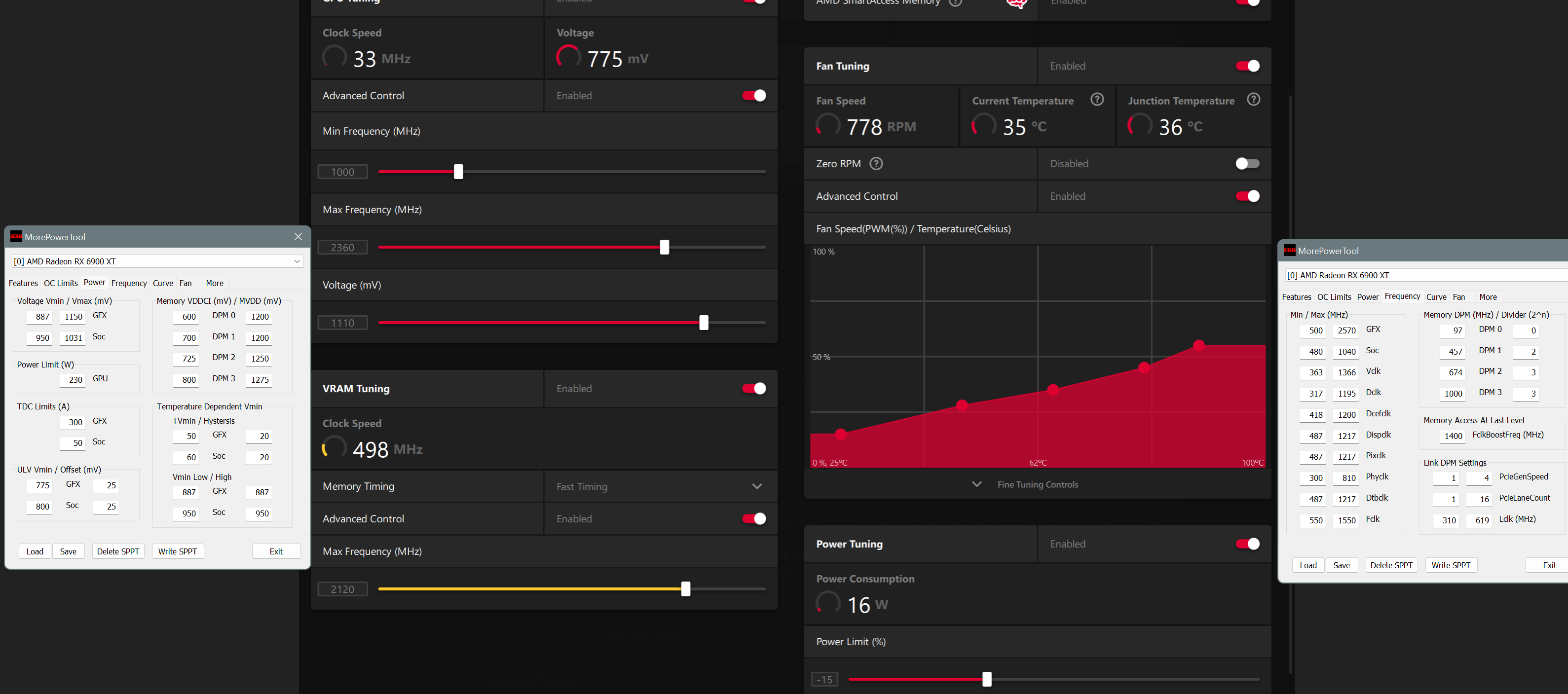Open Memory Timing dropdown showing Fast Timing

coord(756,486)
